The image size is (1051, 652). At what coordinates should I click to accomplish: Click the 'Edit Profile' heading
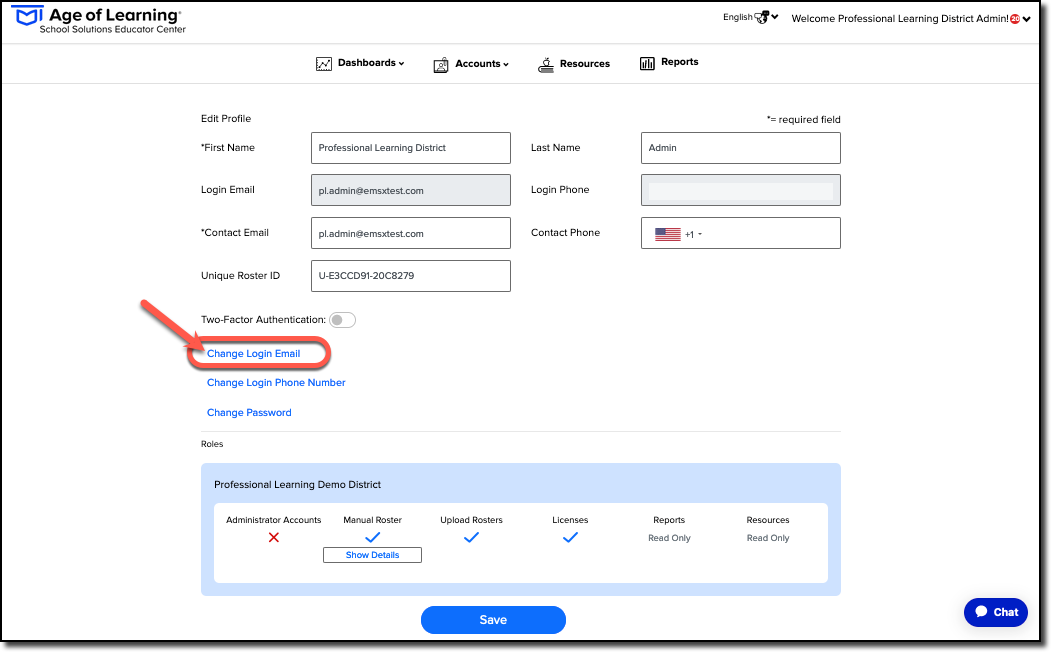[x=226, y=119]
